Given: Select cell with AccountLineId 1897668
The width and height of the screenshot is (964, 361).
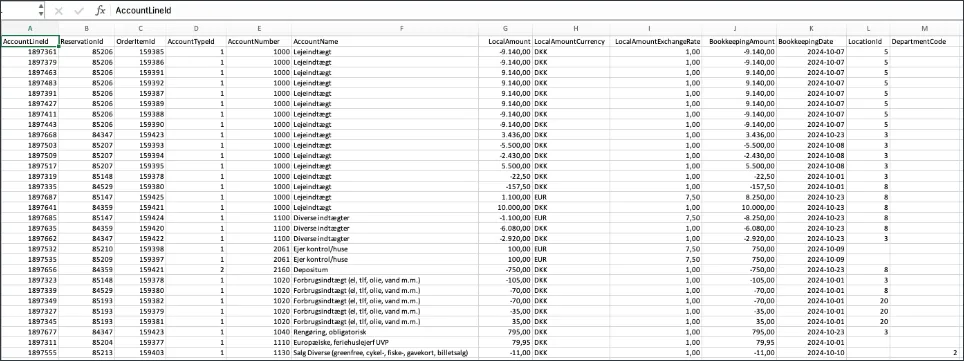Looking at the screenshot, I should tap(30, 134).
